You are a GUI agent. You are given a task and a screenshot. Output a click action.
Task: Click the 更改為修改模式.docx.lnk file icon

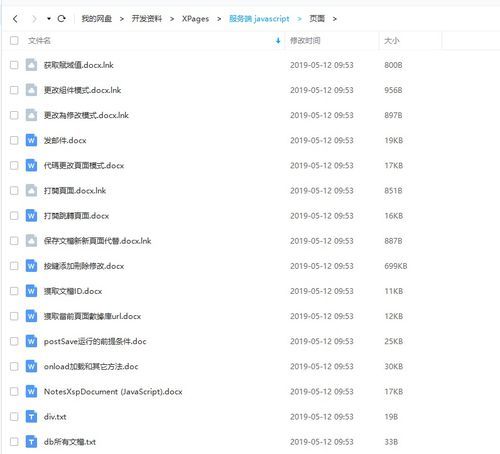pyautogui.click(x=31, y=115)
